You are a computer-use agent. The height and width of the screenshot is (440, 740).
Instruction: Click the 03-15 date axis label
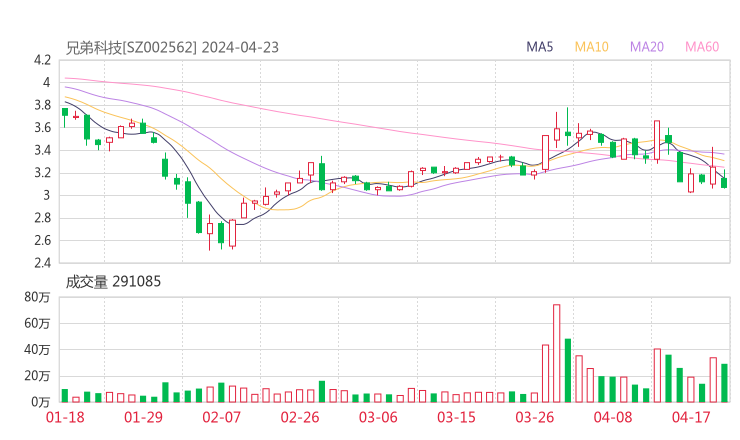coord(456,417)
